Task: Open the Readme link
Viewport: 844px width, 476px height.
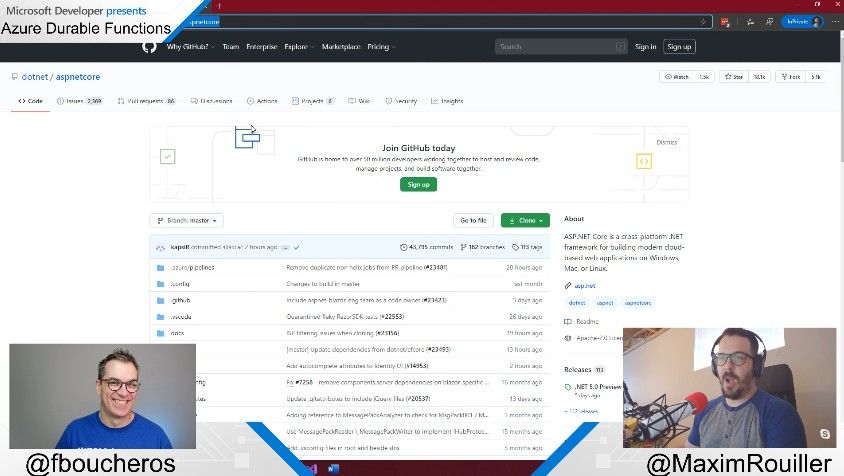Action: point(587,321)
